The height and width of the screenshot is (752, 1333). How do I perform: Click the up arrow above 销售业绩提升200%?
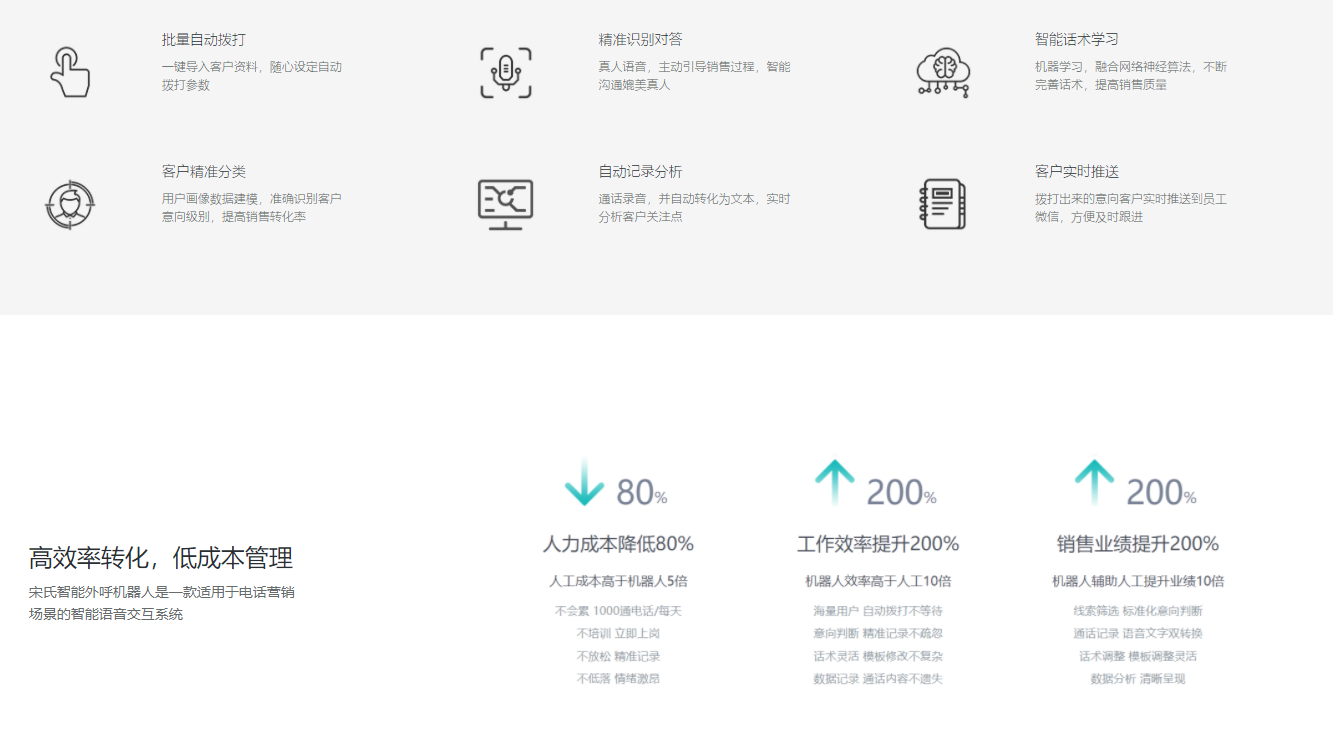point(1094,482)
